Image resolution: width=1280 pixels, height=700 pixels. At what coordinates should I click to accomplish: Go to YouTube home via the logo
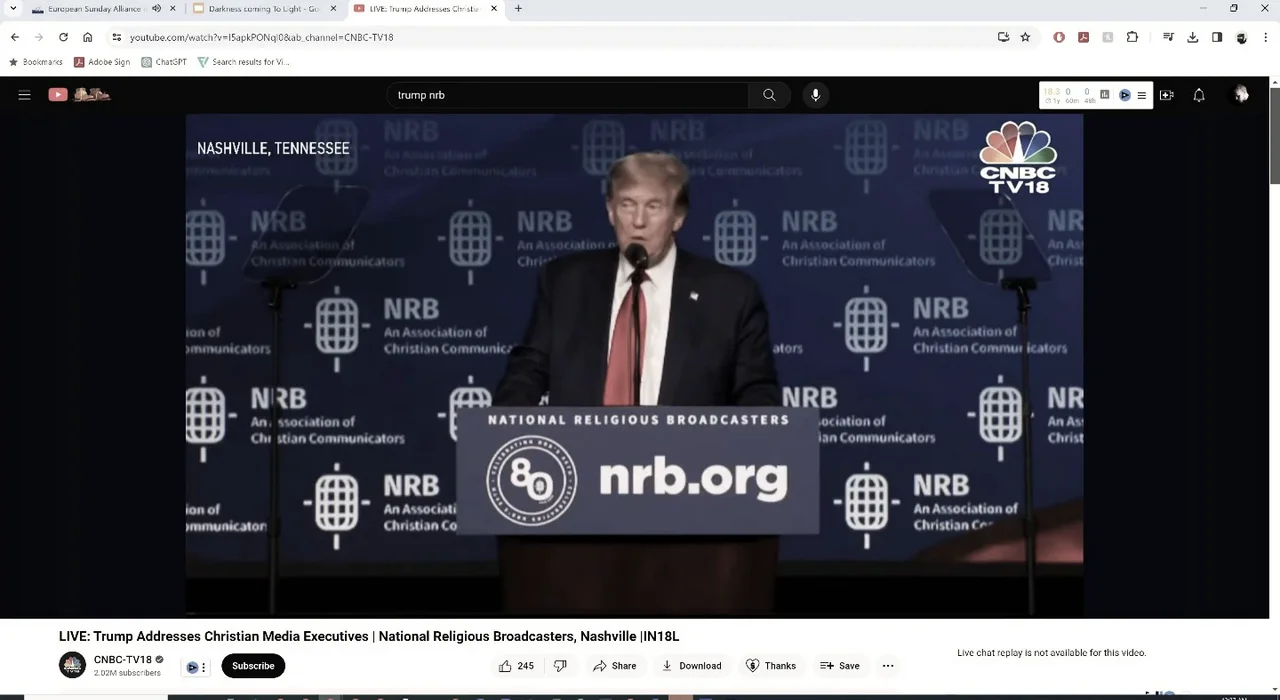coord(79,95)
